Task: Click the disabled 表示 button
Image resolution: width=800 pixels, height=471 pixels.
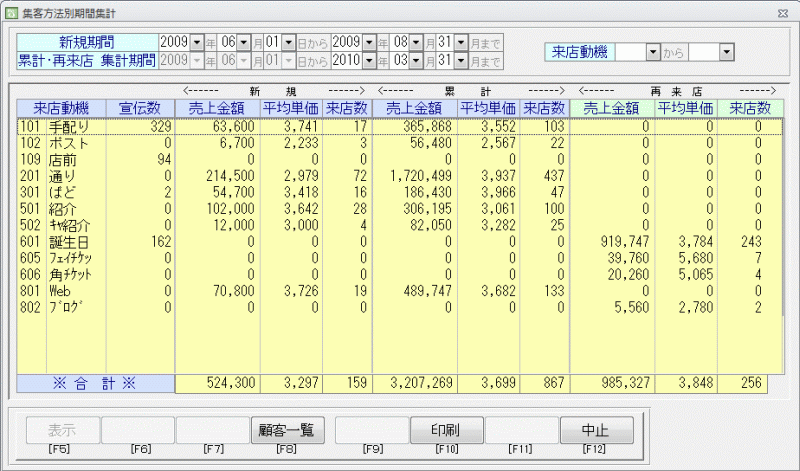Action: click(x=63, y=430)
